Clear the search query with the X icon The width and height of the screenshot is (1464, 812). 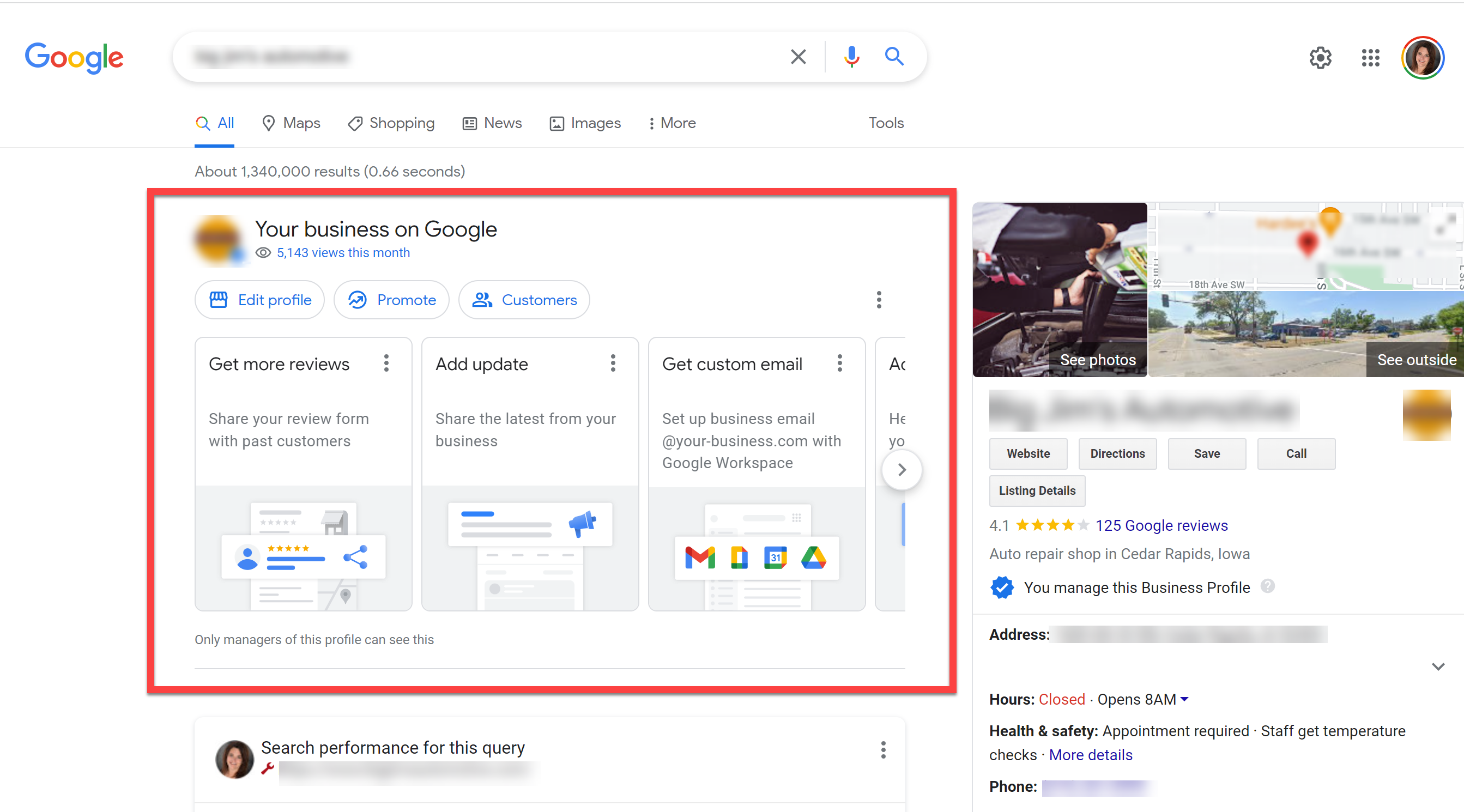point(798,57)
